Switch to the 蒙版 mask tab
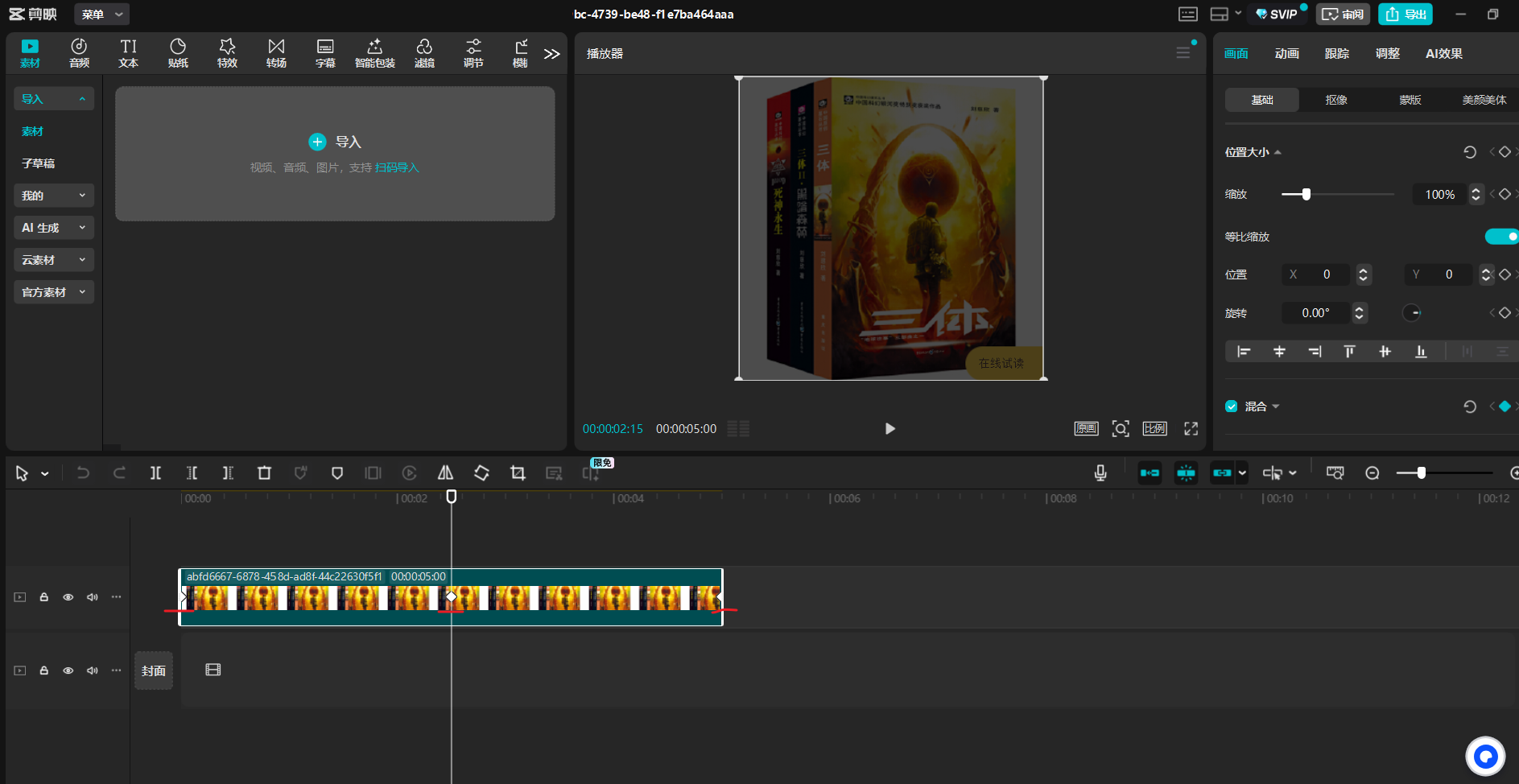This screenshot has height=784, width=1519. tap(1410, 100)
